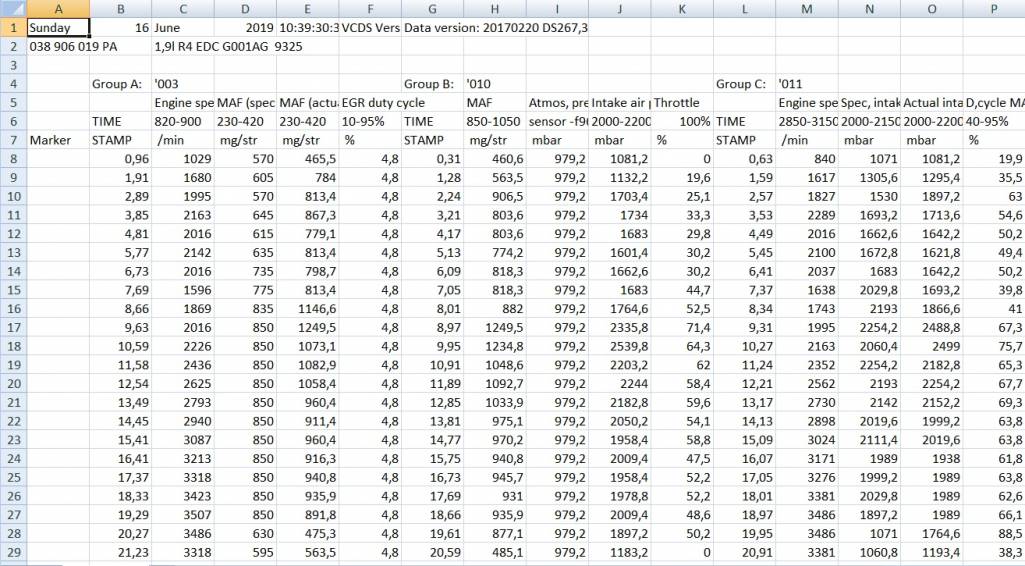Viewport: 1025px width, 566px height.
Task: Select the '10-95%' cell in column F
Action: (x=370, y=121)
